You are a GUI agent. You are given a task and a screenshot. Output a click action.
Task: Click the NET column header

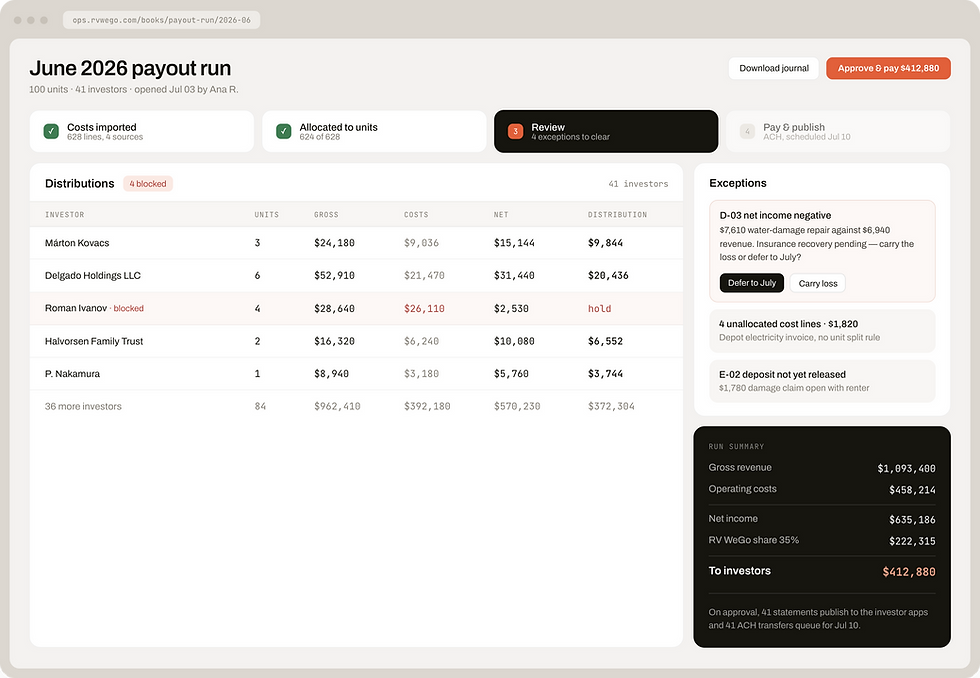(501, 214)
